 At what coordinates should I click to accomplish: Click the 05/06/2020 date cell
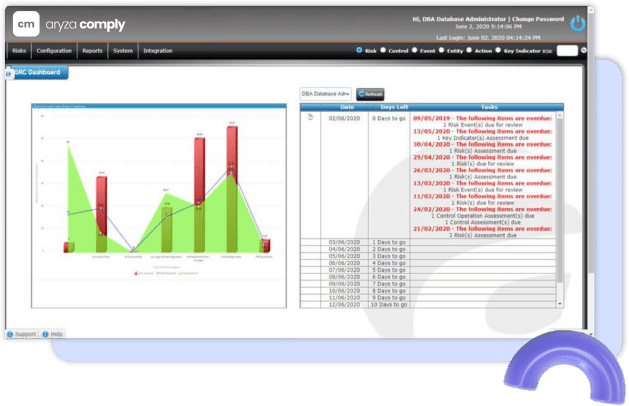pos(344,256)
